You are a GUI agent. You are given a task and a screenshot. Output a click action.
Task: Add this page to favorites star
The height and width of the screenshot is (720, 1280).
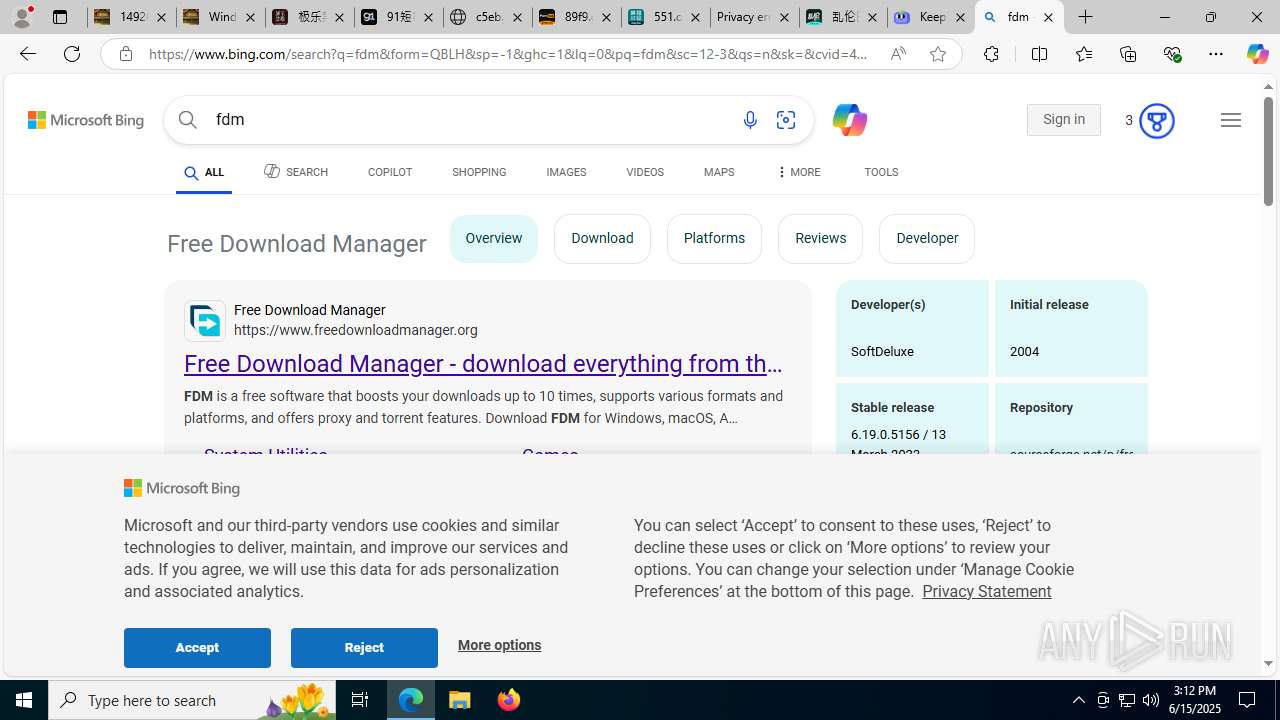pyautogui.click(x=938, y=54)
